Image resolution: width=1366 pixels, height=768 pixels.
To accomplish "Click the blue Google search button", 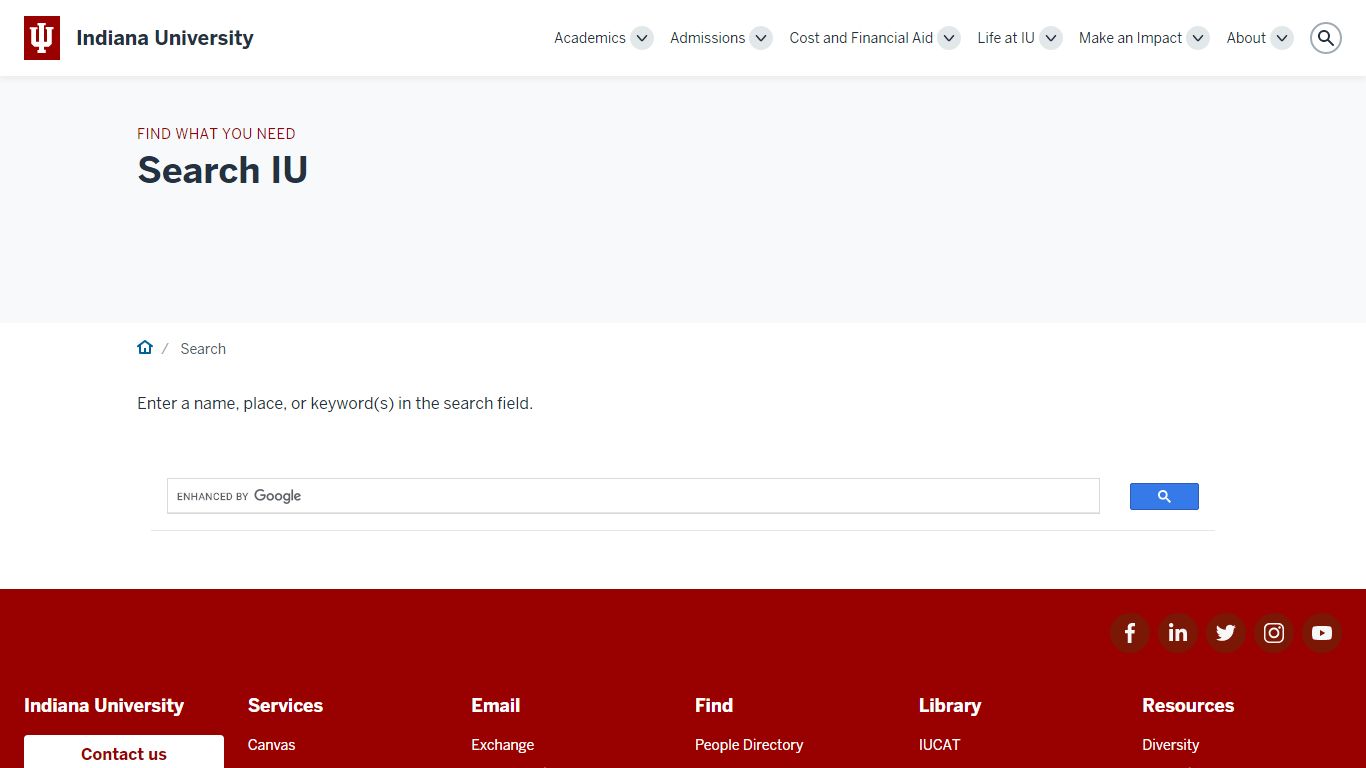I will pyautogui.click(x=1164, y=496).
